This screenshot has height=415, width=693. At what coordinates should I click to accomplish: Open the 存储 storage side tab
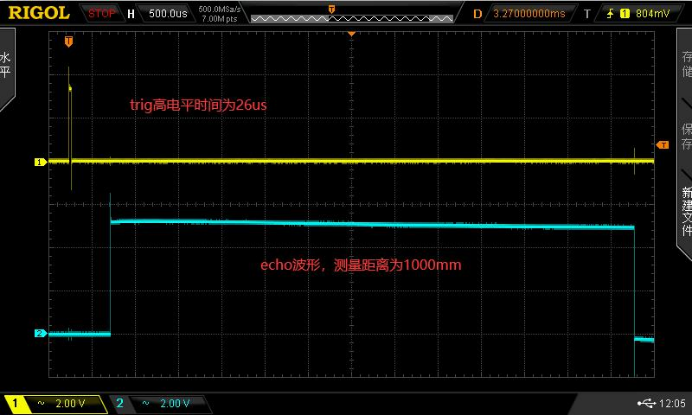pyautogui.click(x=686, y=64)
